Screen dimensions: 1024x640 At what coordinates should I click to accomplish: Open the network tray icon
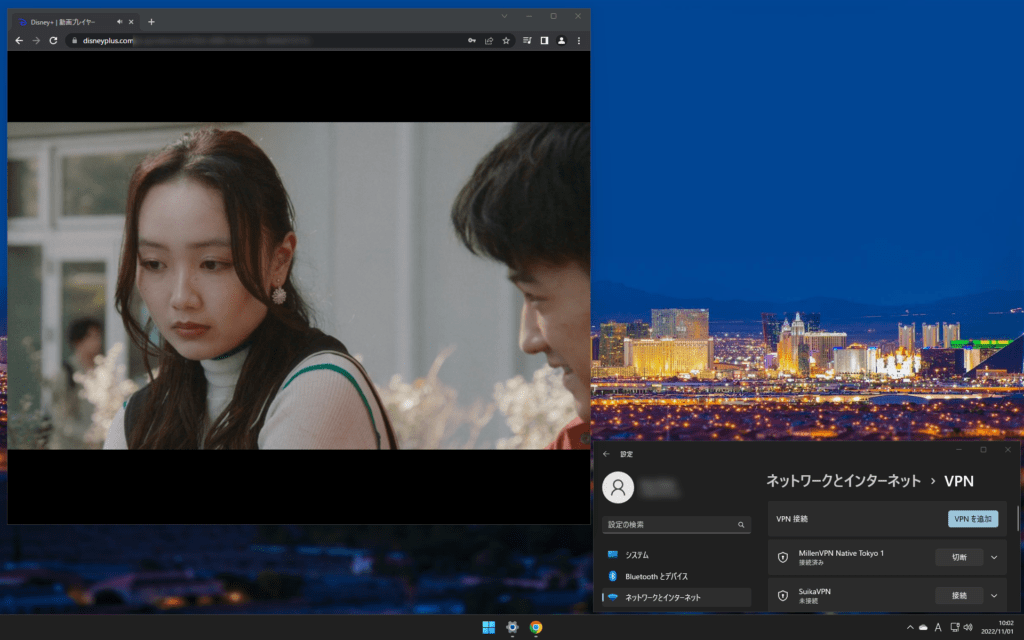(x=954, y=628)
